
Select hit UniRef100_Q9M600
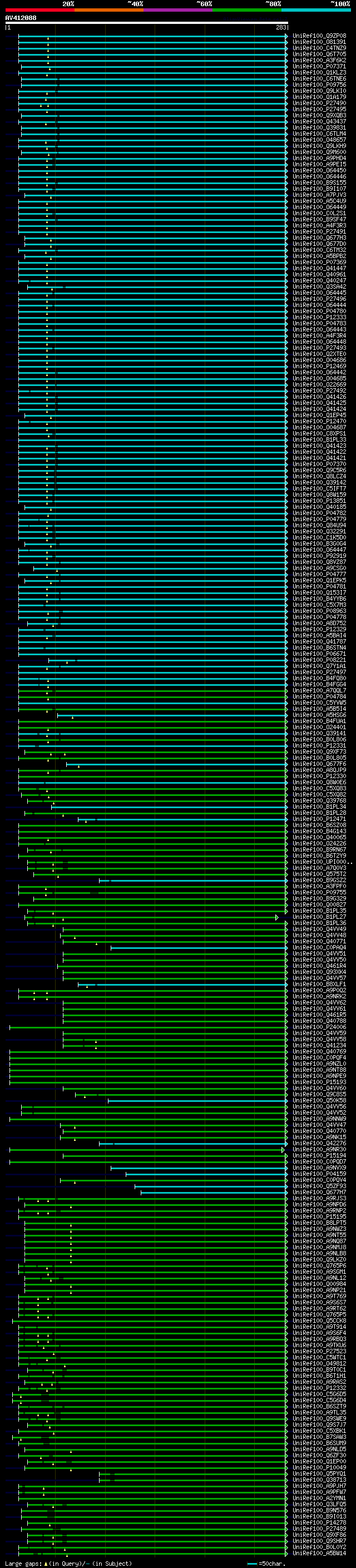pyautogui.click(x=319, y=152)
